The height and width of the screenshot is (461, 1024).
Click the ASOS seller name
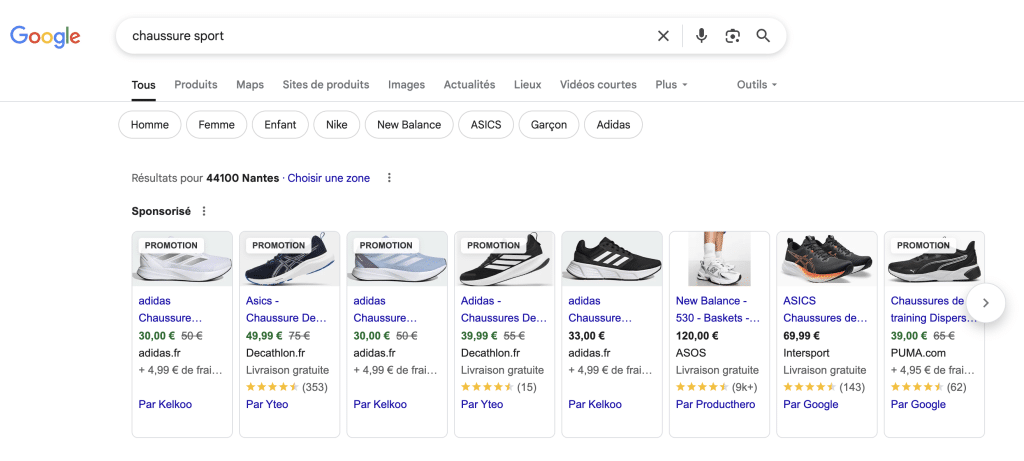pos(691,353)
